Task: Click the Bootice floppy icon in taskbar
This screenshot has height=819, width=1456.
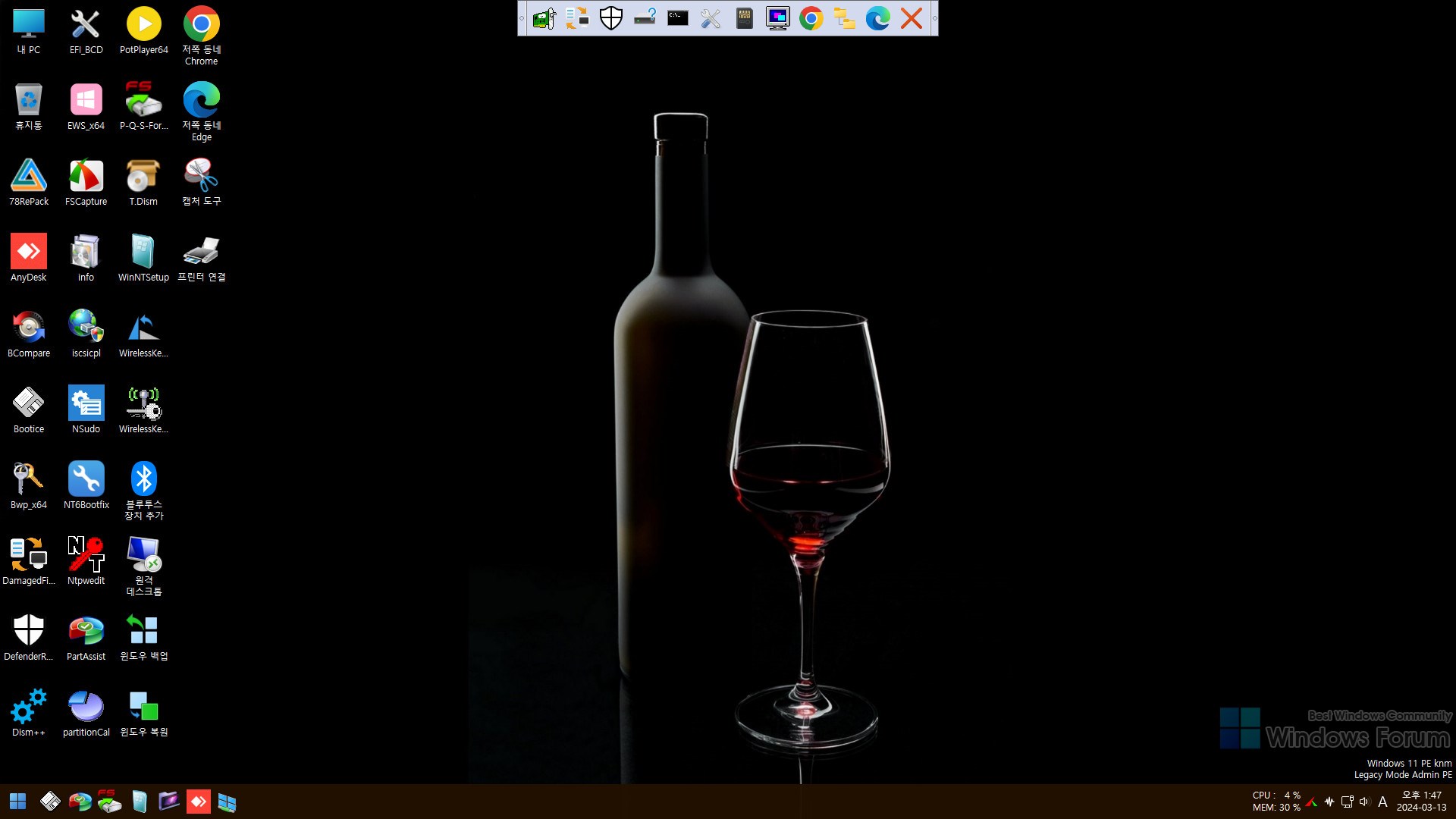Action: pos(50,802)
